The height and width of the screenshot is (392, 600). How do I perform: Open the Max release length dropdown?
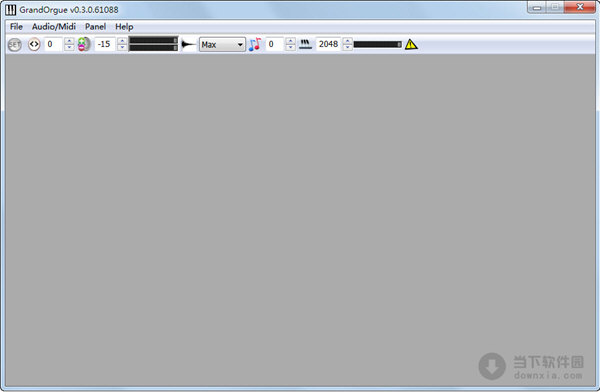[222, 44]
